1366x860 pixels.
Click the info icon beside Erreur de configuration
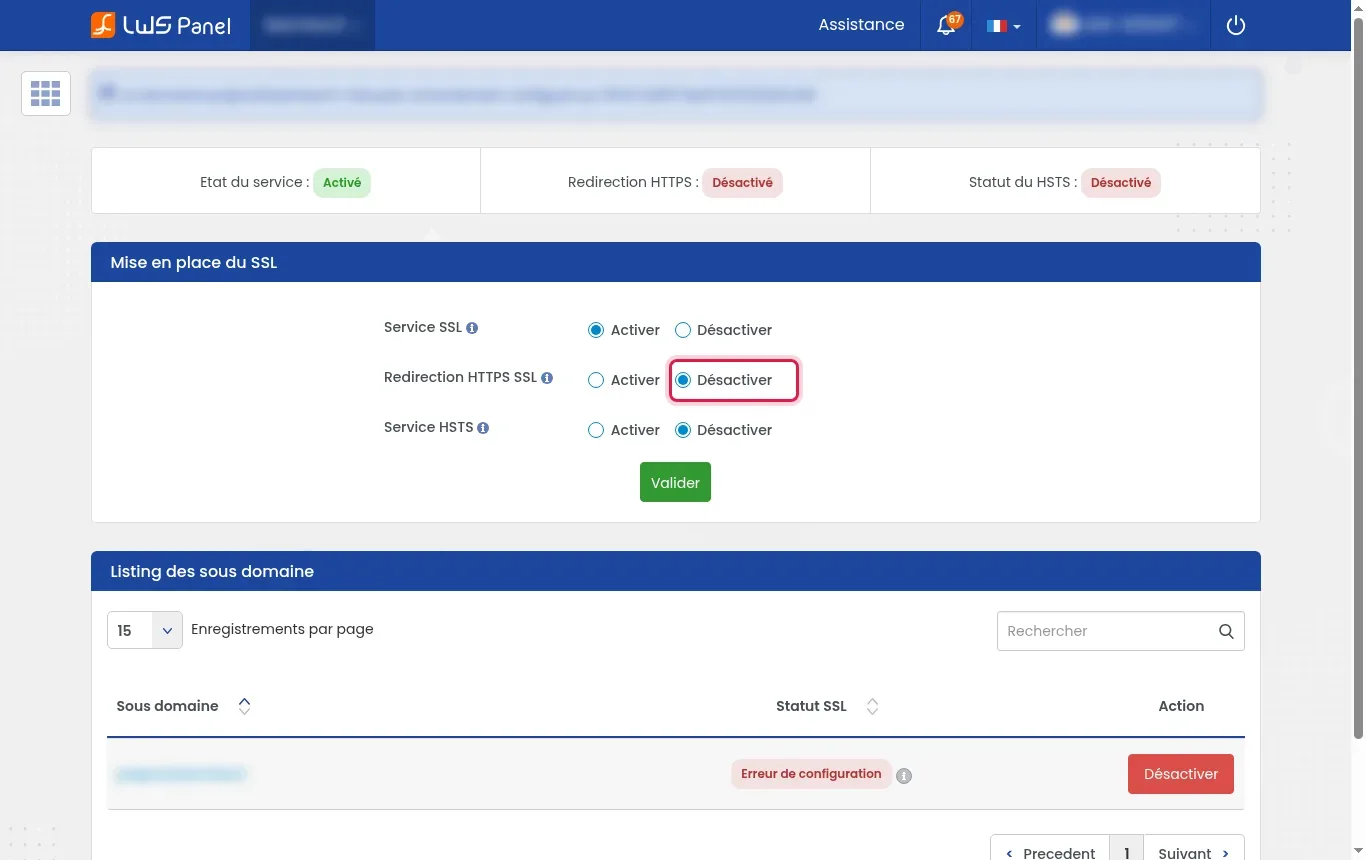(904, 776)
